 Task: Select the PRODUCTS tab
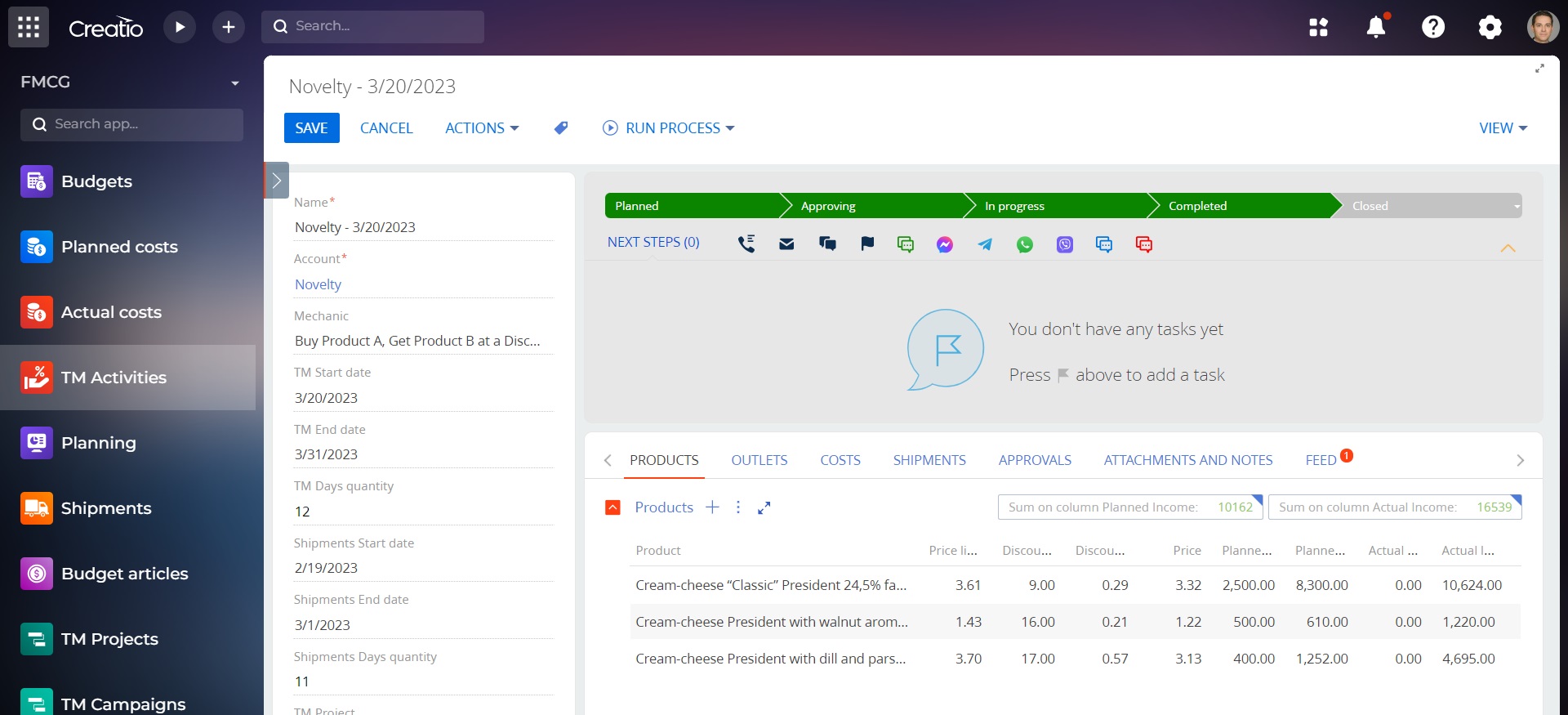coord(664,460)
